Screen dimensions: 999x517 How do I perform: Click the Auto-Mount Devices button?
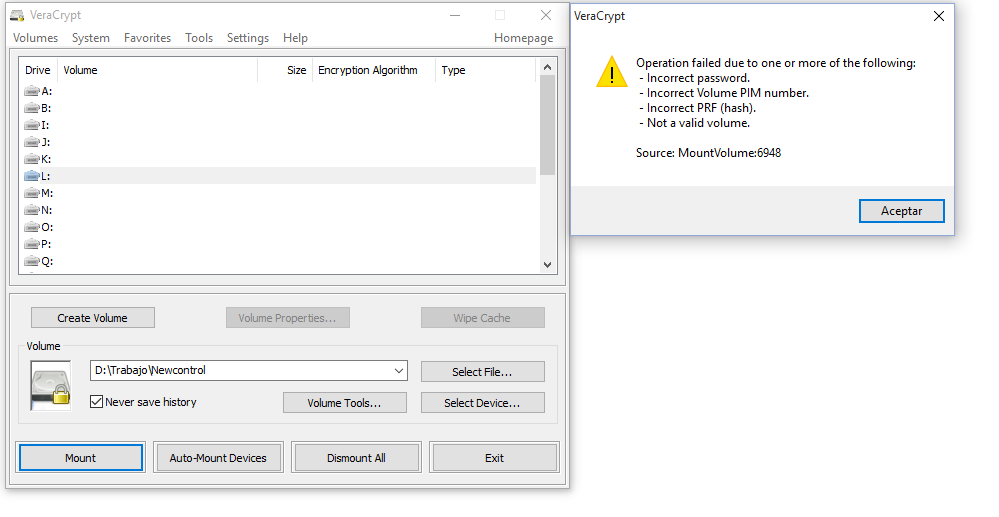(218, 458)
